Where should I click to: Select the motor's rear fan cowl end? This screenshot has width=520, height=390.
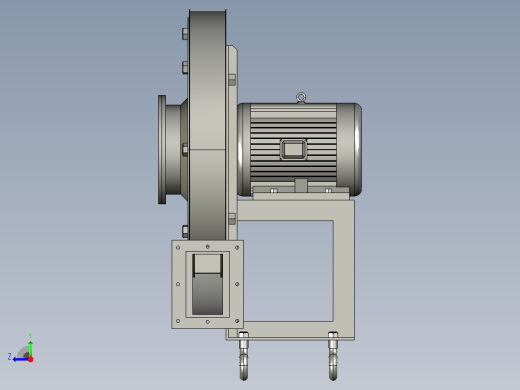point(349,149)
